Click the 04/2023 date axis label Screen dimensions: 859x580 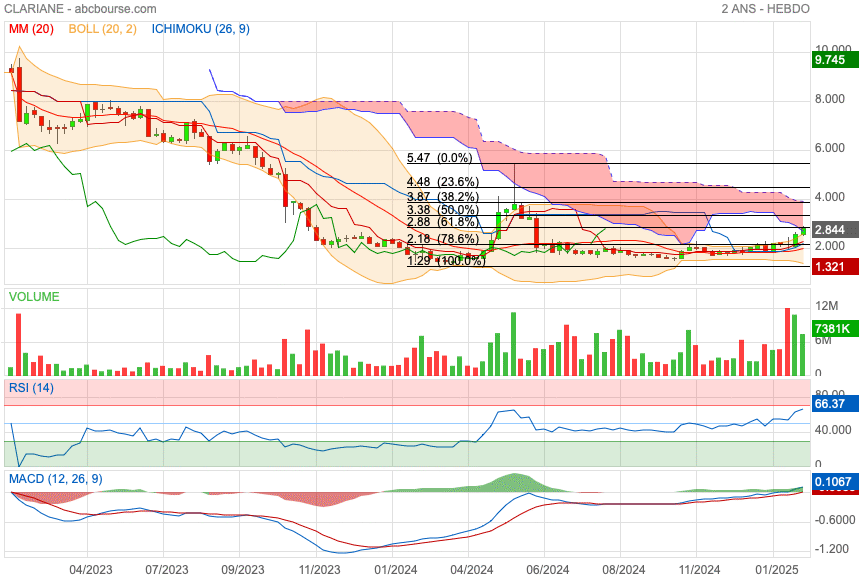click(x=90, y=570)
